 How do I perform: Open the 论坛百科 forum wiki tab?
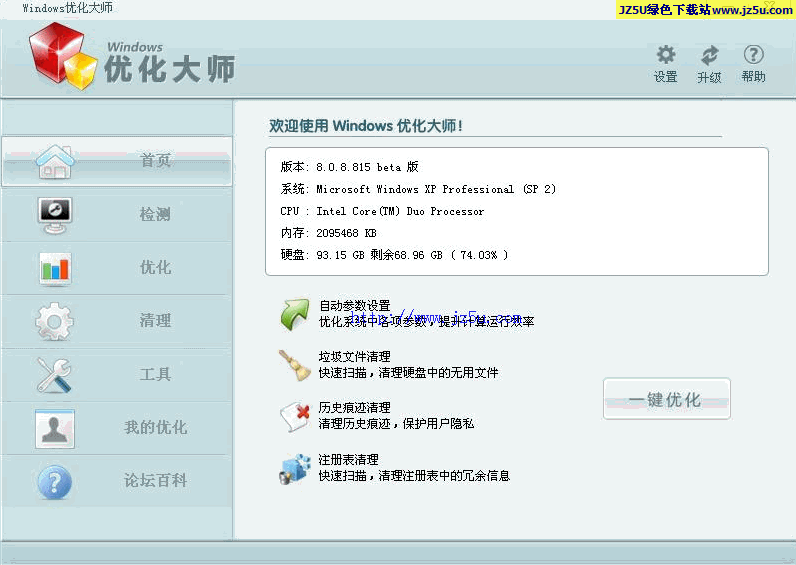(x=117, y=481)
